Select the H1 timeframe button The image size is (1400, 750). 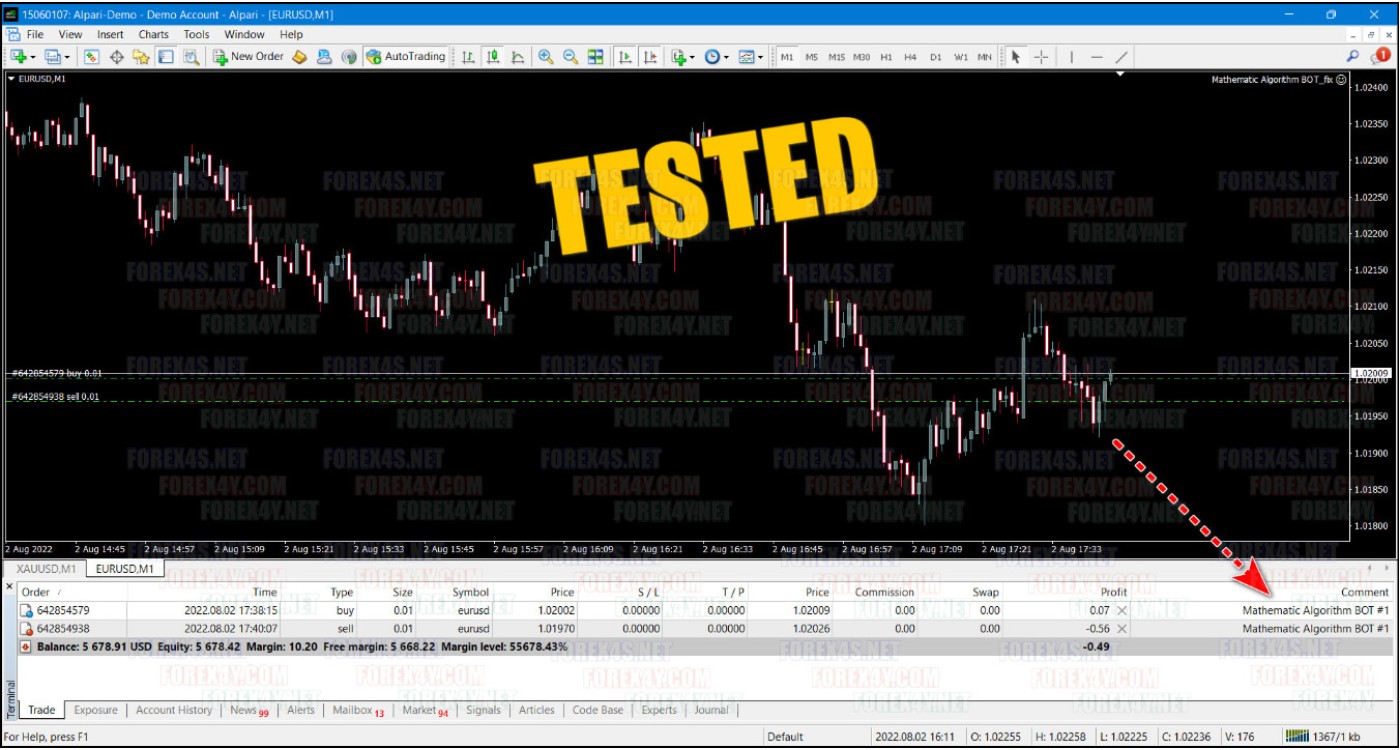click(x=886, y=57)
